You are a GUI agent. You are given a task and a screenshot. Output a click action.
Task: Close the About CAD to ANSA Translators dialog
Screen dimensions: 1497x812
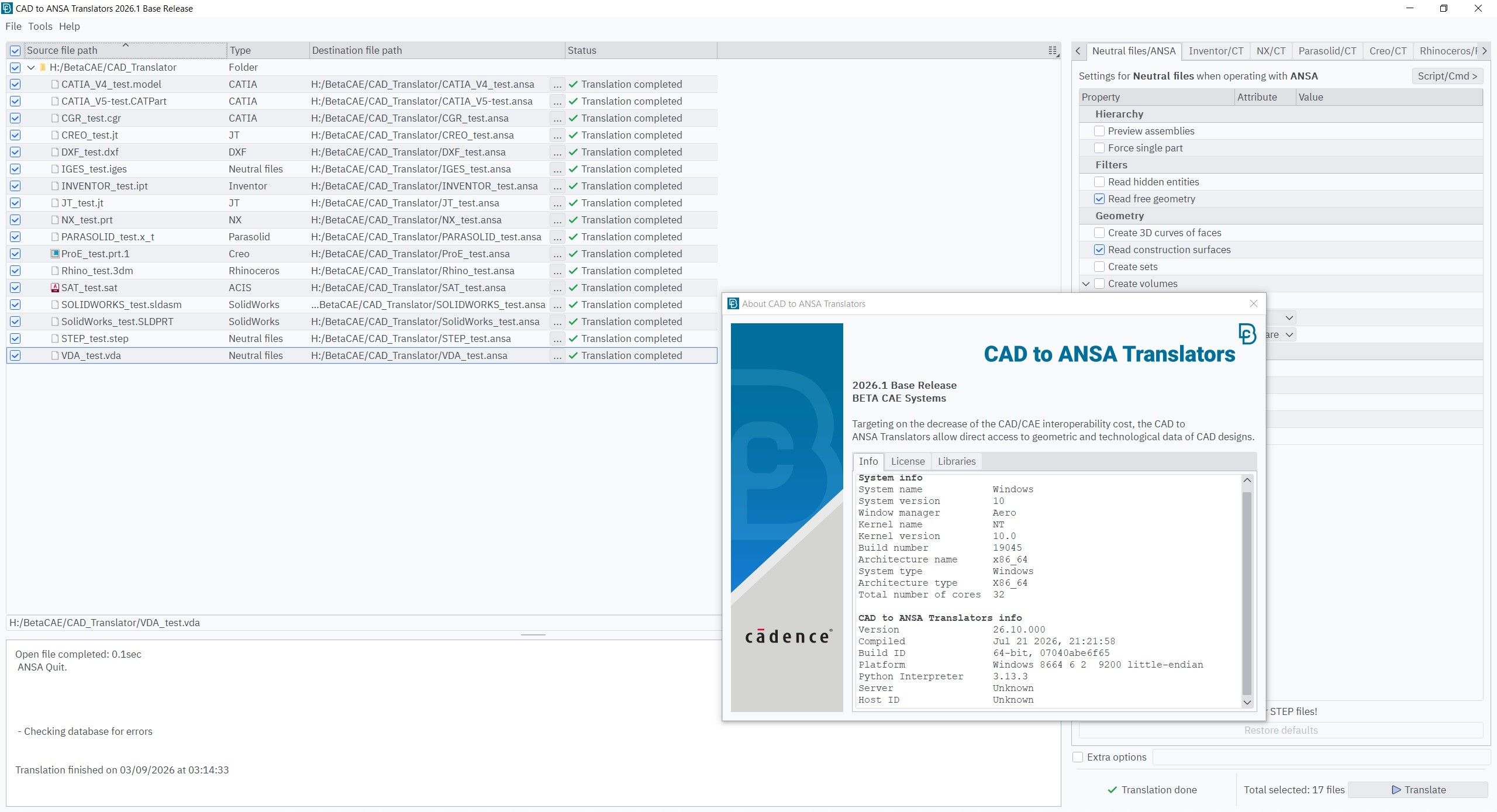coord(1253,303)
